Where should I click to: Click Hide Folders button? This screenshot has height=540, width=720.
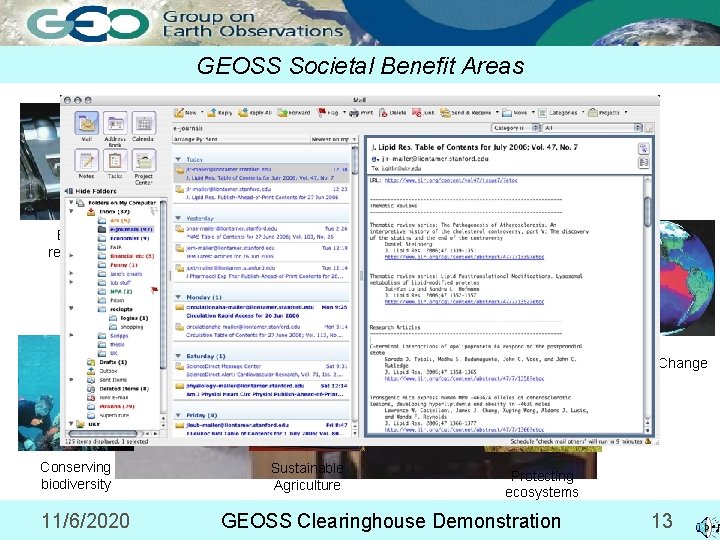click(91, 191)
